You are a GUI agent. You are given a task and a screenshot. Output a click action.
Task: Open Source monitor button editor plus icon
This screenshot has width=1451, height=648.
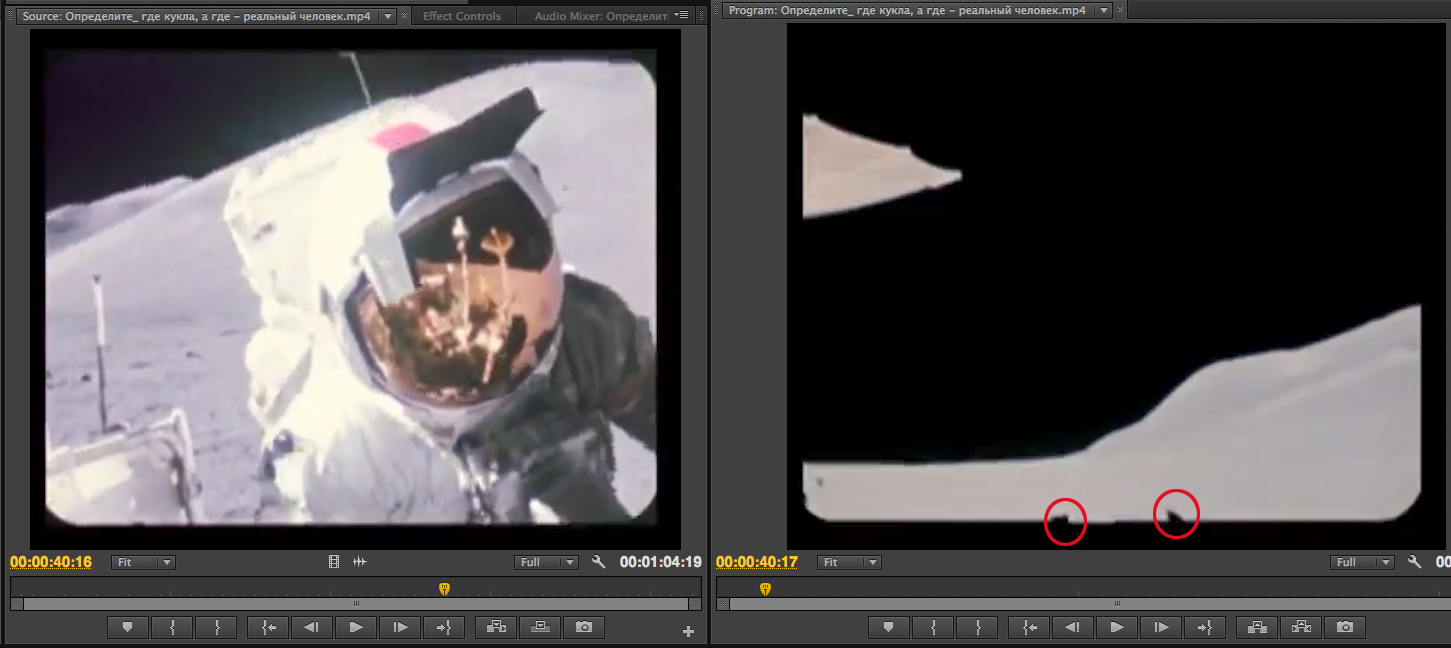[x=688, y=631]
